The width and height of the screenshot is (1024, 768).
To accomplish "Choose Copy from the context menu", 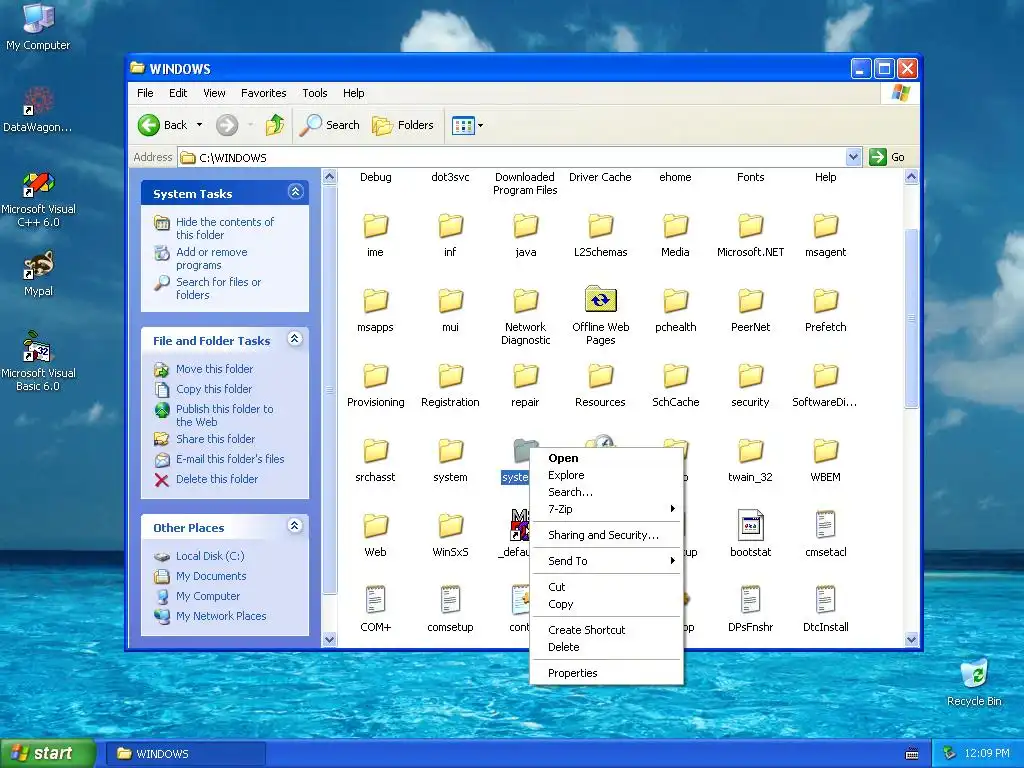I will [606, 604].
